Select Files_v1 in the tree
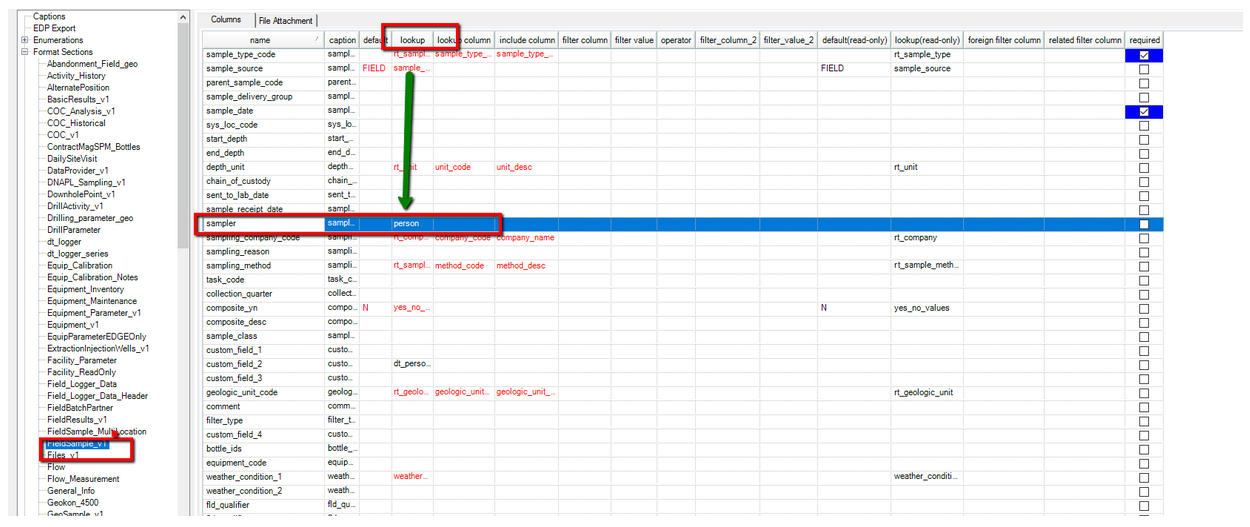This screenshot has width=1250, height=527. [x=63, y=455]
